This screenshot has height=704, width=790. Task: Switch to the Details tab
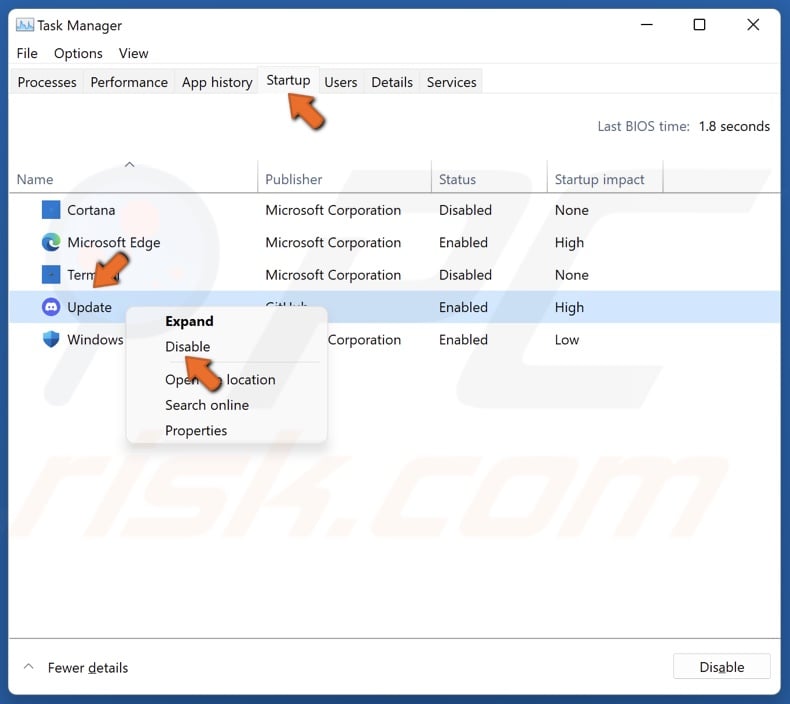[392, 82]
